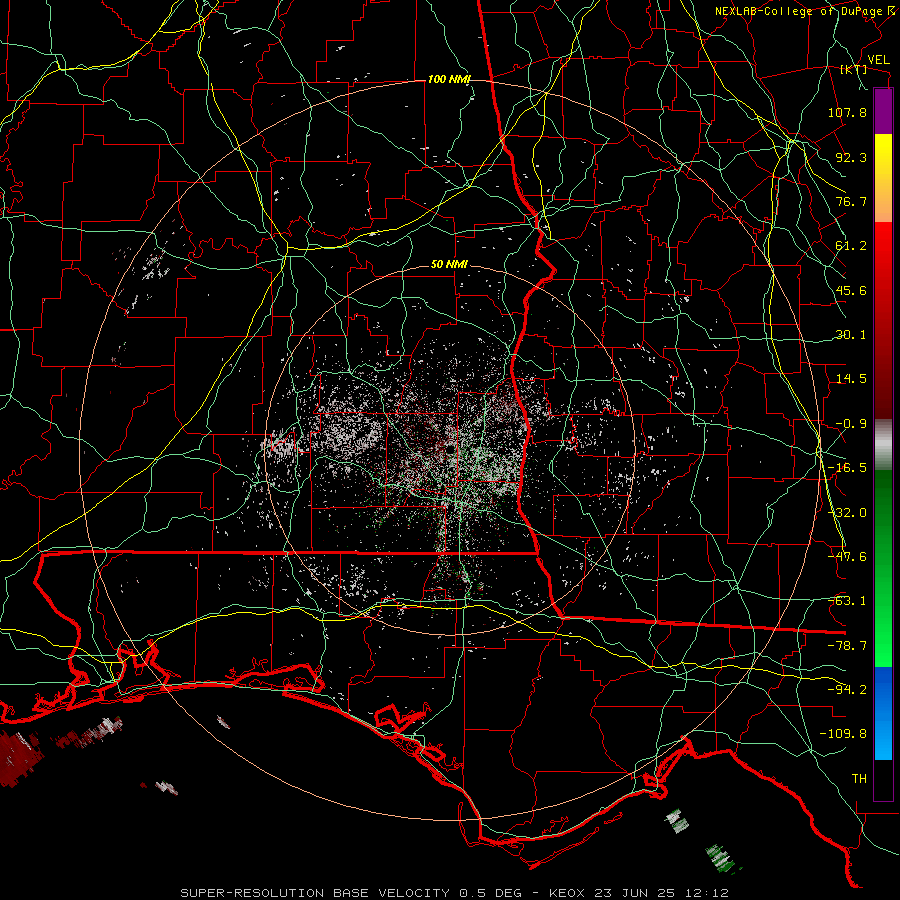Click the "[KT]" units label
Viewport: 900px width, 900px height.
point(854,69)
